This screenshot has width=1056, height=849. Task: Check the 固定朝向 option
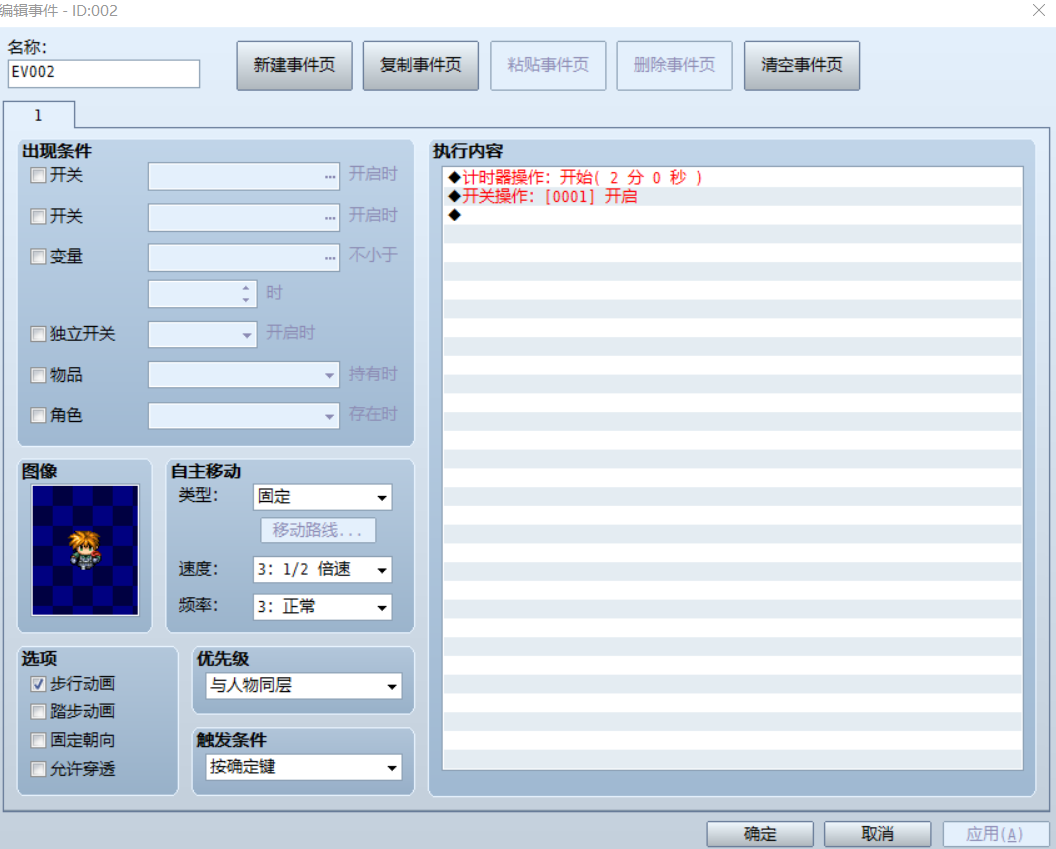[38, 741]
